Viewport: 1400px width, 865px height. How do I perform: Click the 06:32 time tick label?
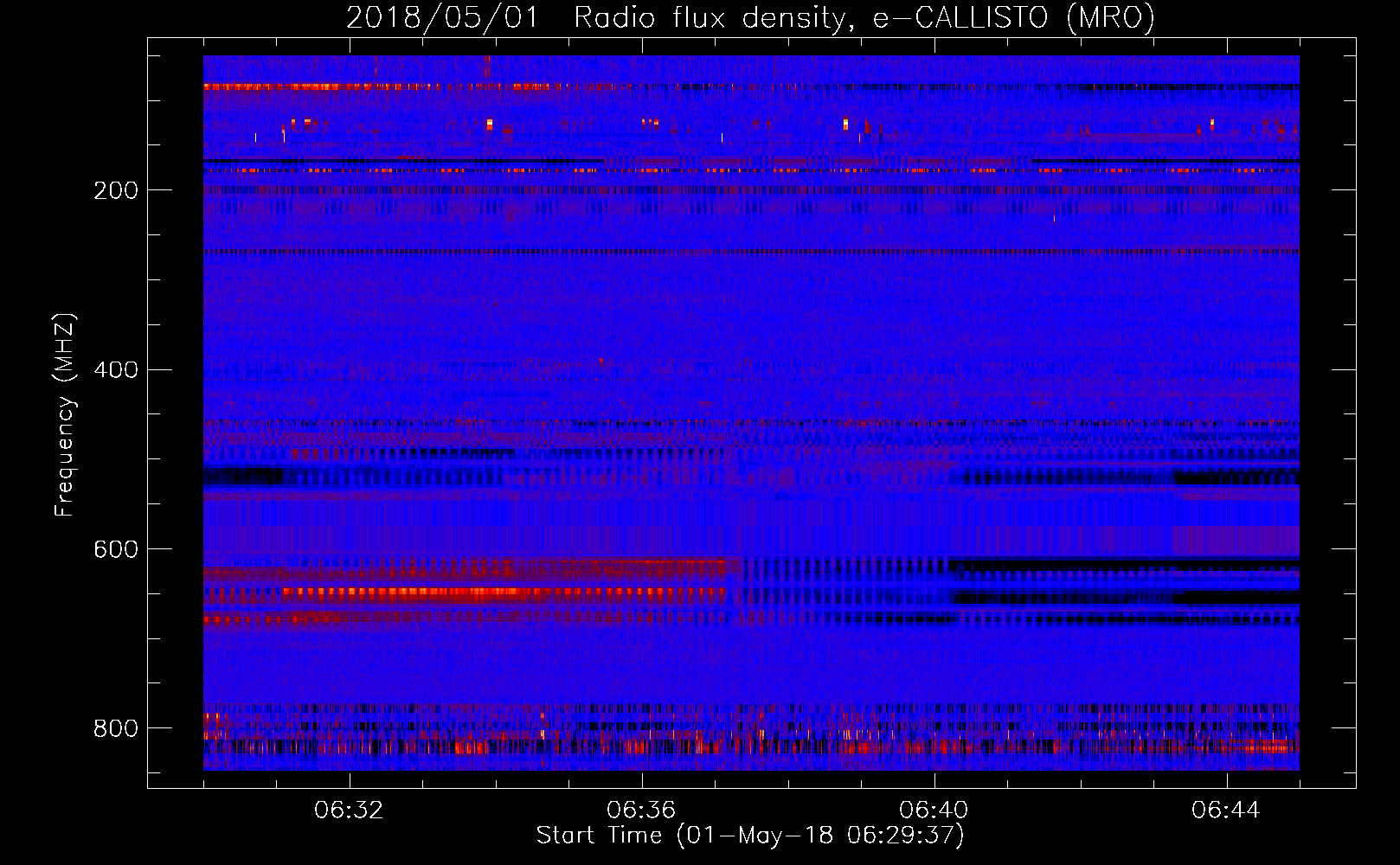tap(349, 811)
